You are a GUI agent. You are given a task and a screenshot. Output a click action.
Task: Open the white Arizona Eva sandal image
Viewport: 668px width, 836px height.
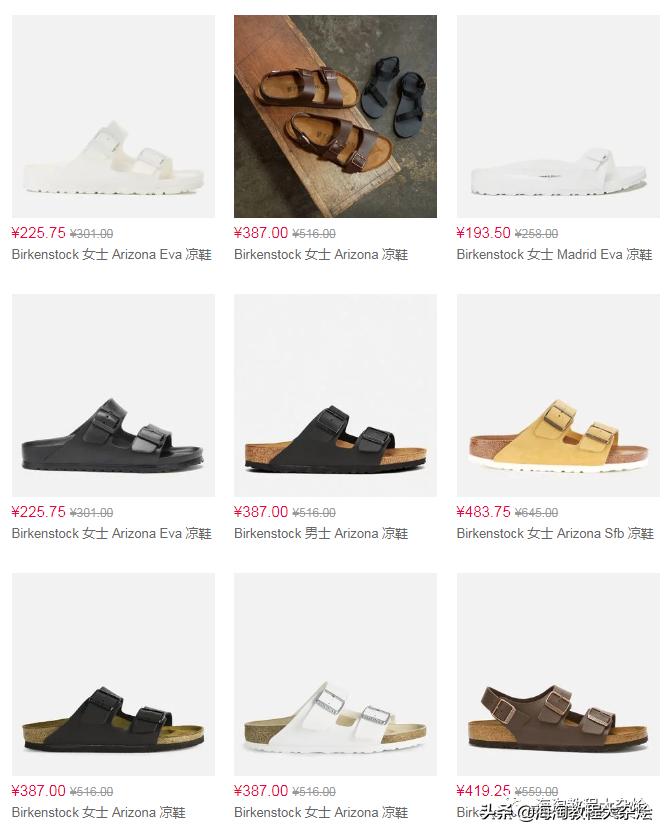113,116
